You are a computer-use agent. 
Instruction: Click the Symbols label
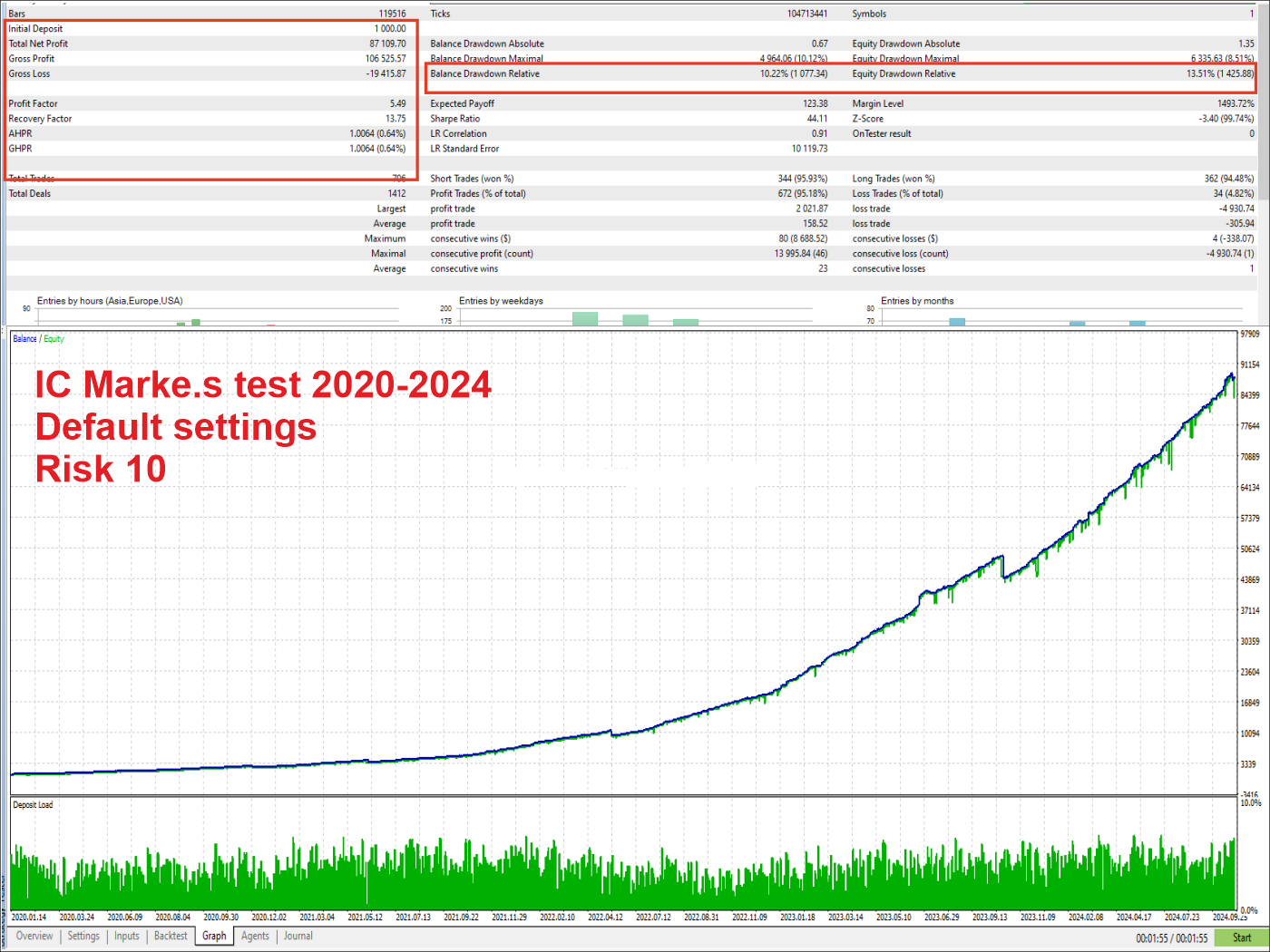(869, 14)
